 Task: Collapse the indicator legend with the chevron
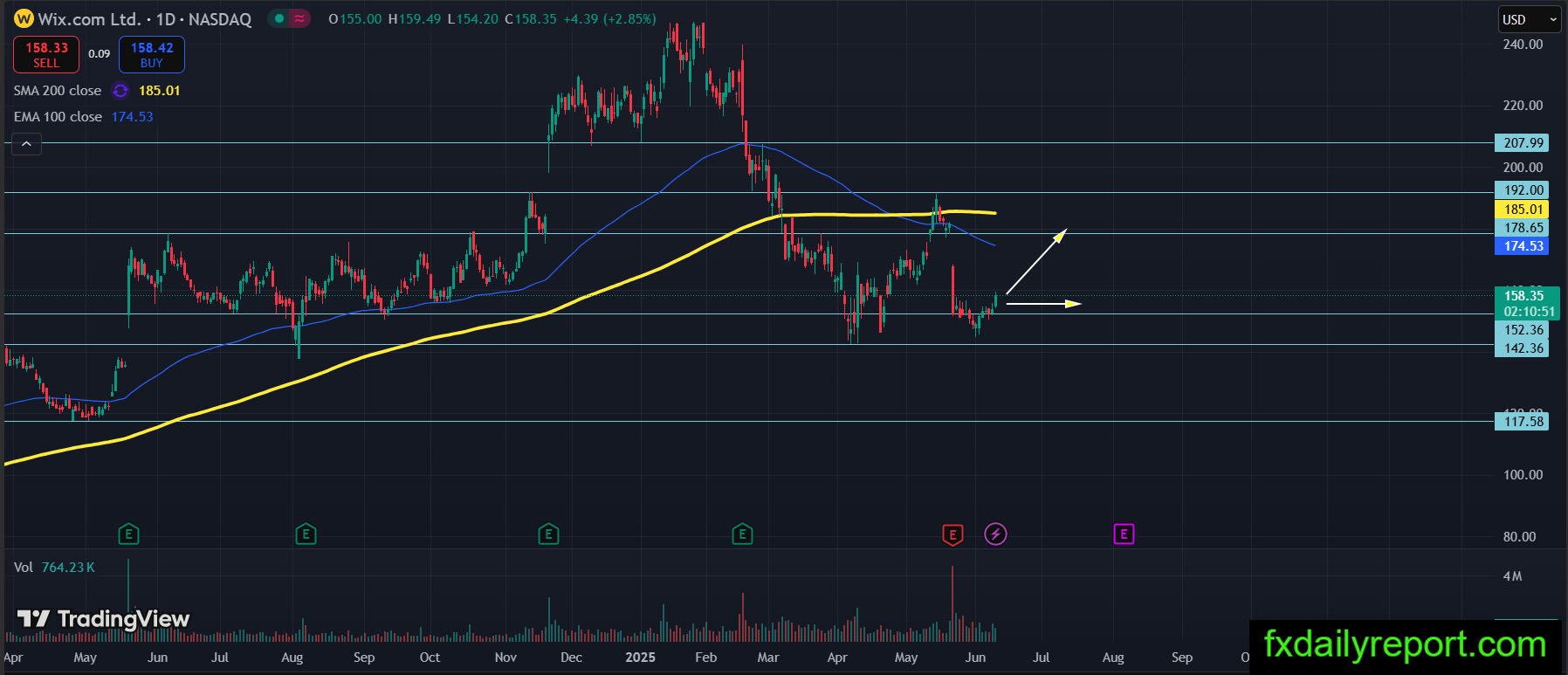pyautogui.click(x=26, y=144)
